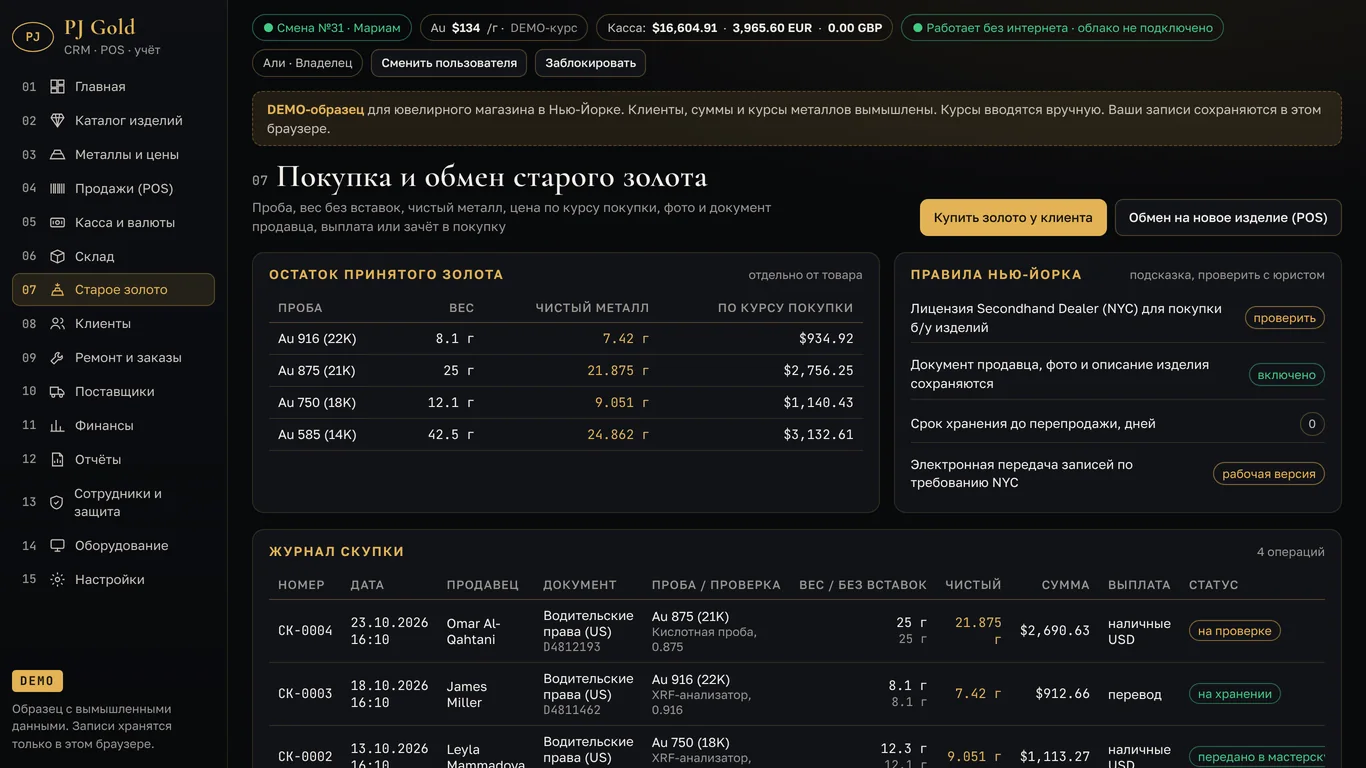This screenshot has width=1366, height=768.
Task: Click the на проверке status for СК-0004
Action: pyautogui.click(x=1235, y=631)
